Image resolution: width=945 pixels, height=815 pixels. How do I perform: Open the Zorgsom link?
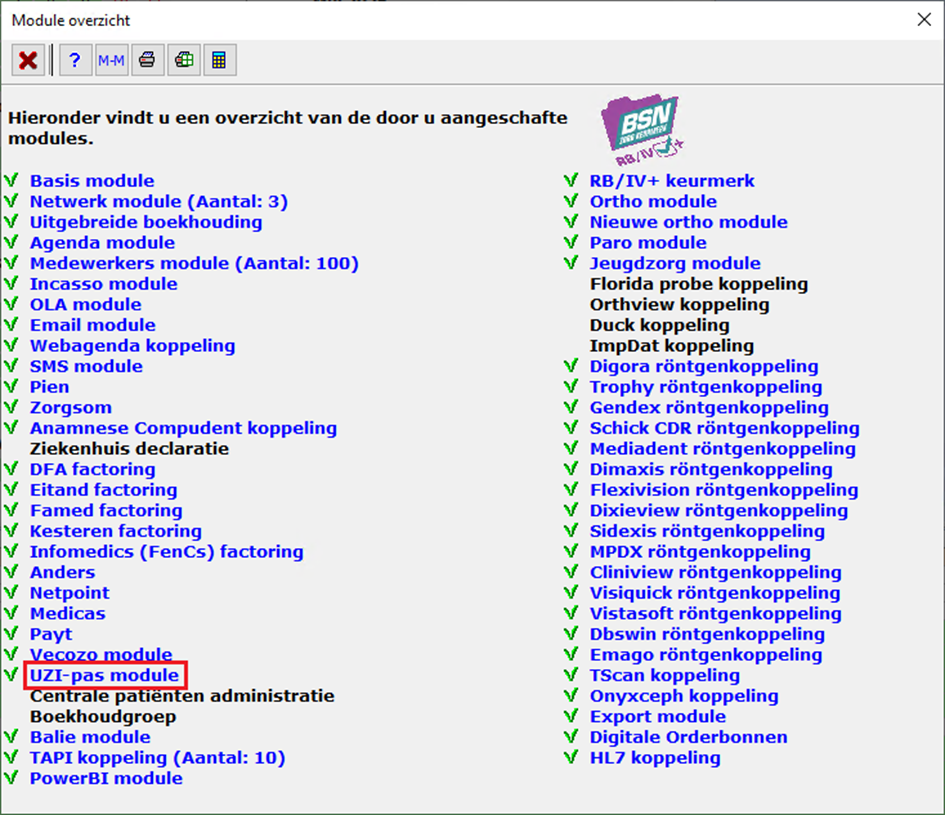tap(71, 408)
